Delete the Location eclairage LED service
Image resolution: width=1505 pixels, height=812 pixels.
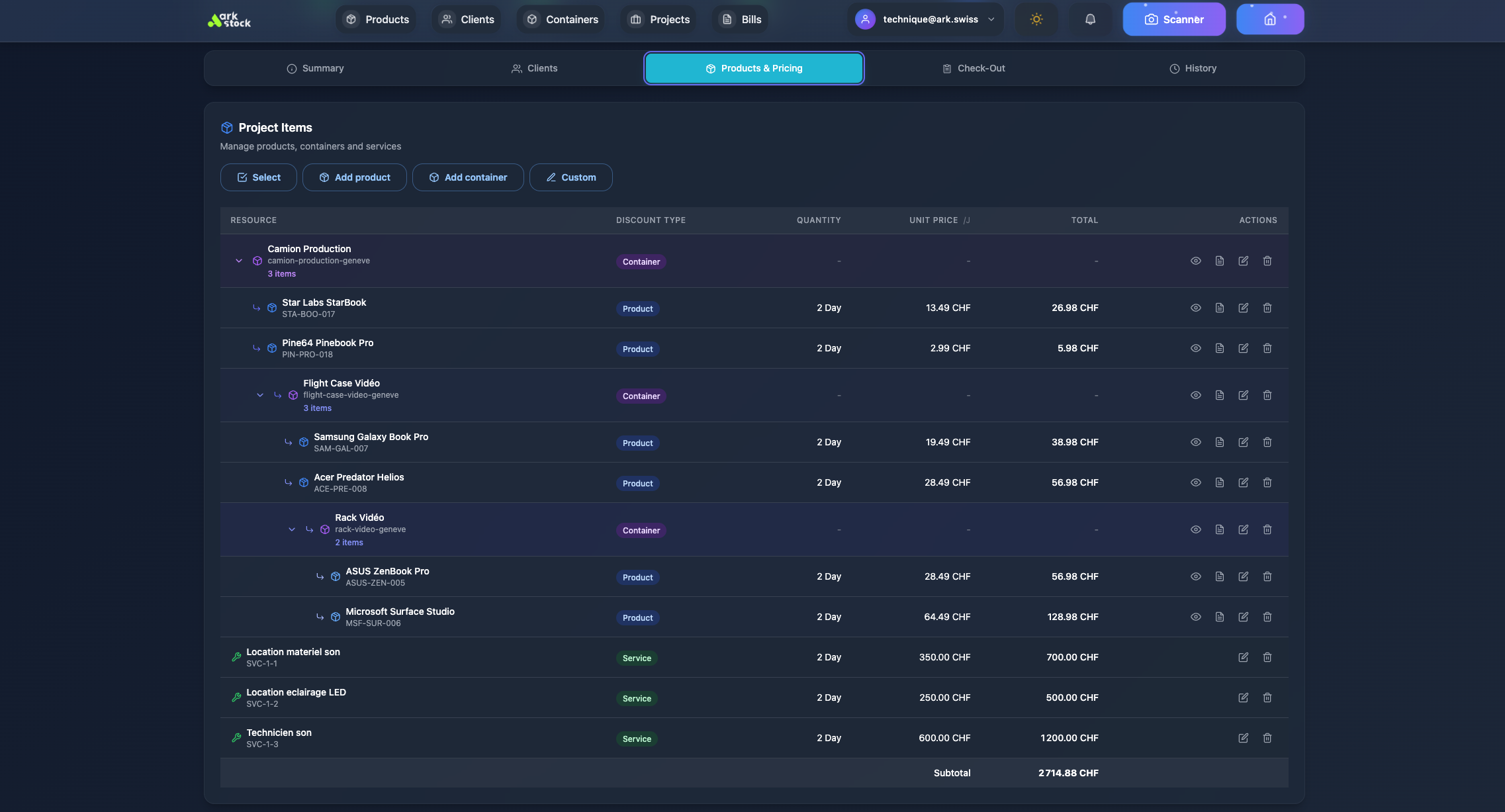tap(1267, 698)
